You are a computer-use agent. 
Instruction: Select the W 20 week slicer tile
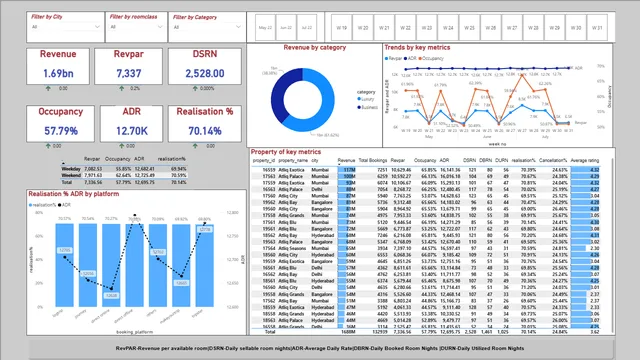[363, 28]
